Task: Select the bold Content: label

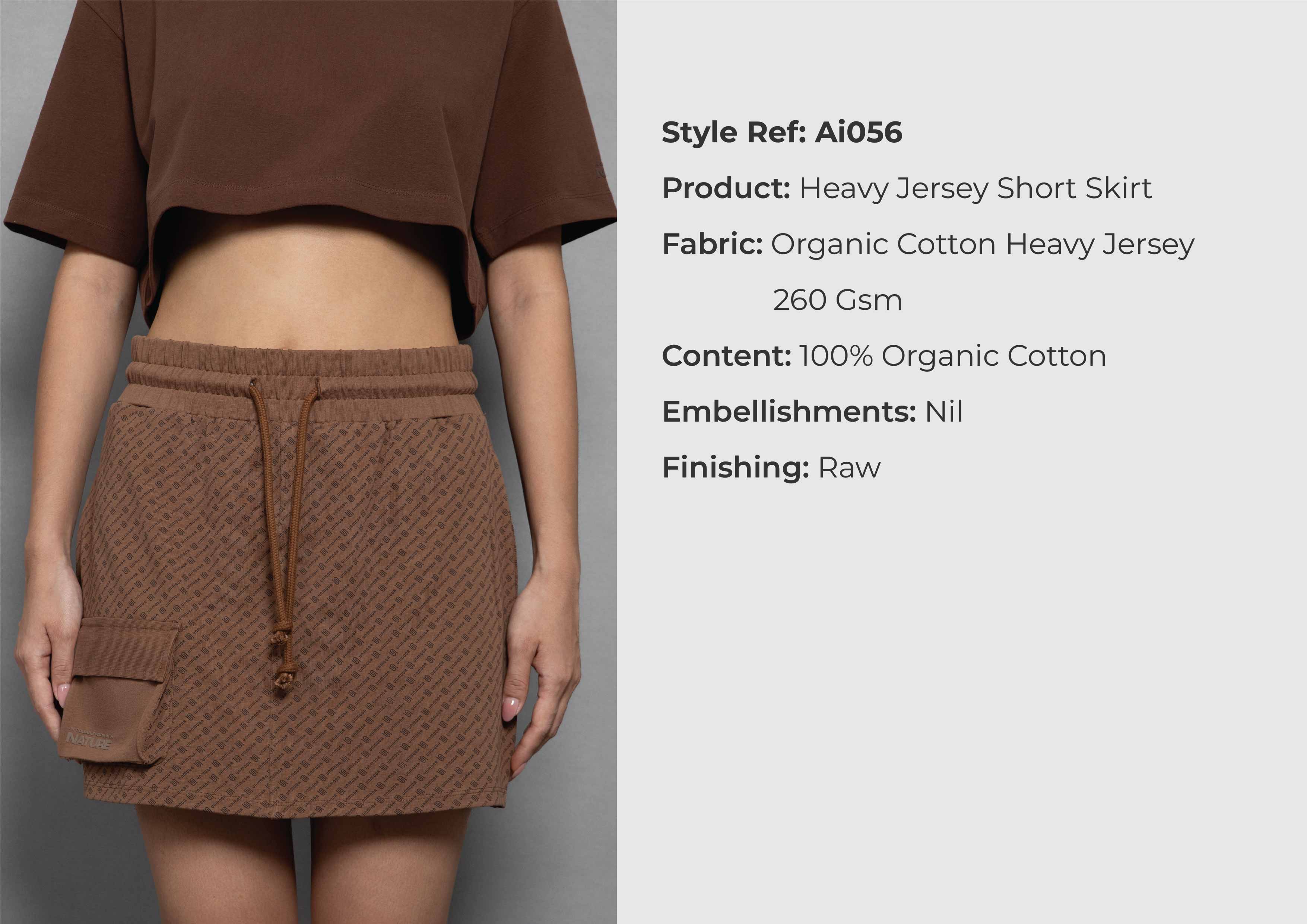Action: [726, 356]
